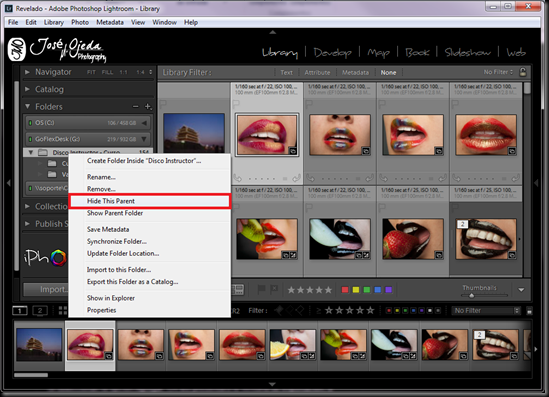Toggle Metadata in Library Filter bar
Screen dimensions: 549x397
(355, 72)
